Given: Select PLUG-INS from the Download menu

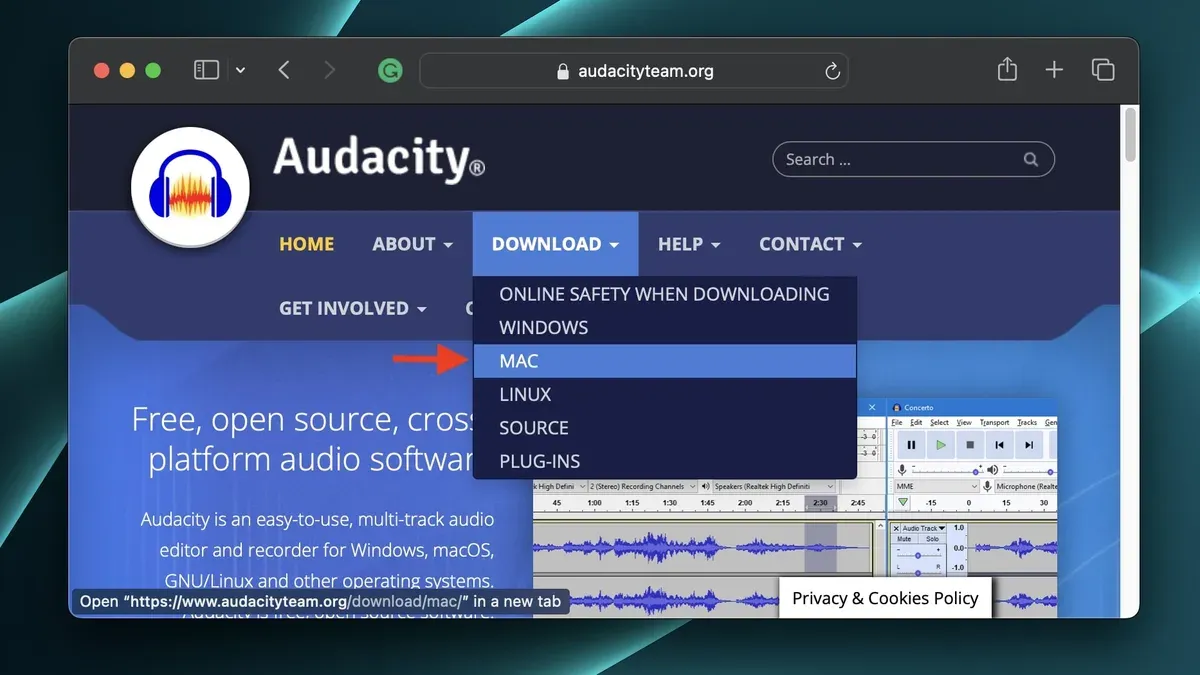Looking at the screenshot, I should pyautogui.click(x=664, y=461).
